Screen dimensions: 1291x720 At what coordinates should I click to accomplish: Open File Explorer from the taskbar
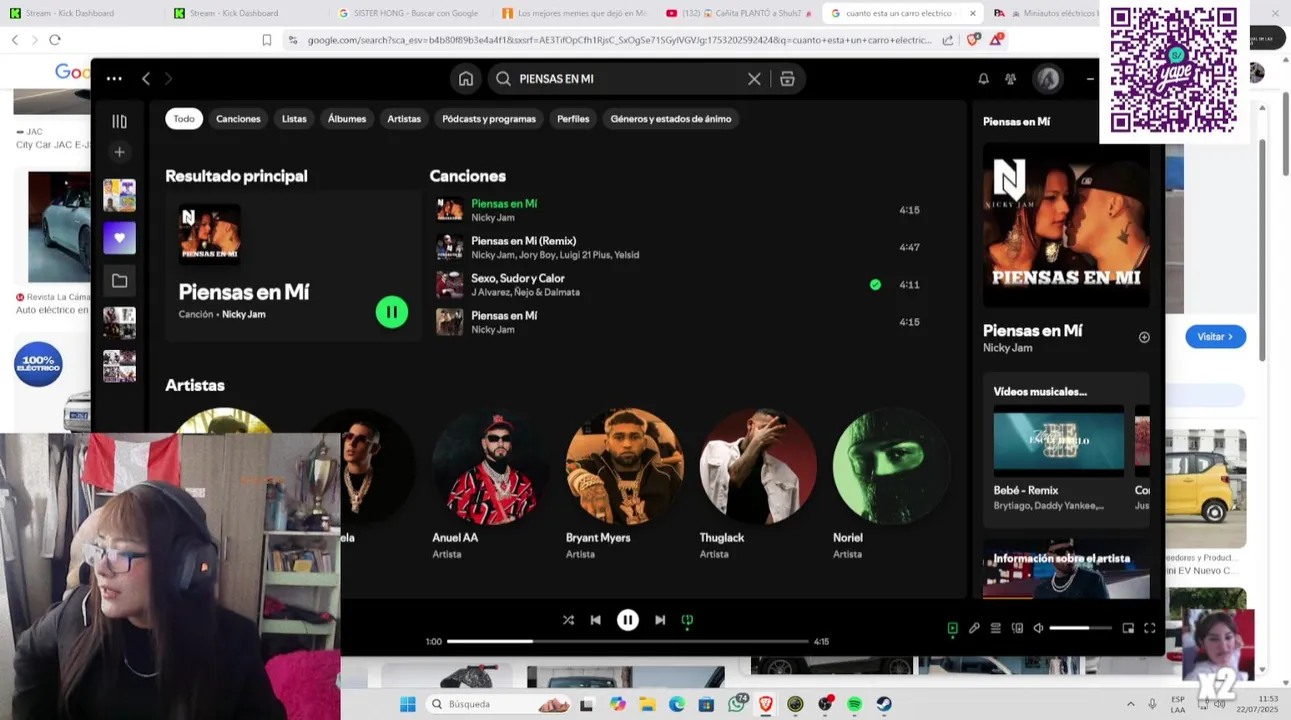(x=647, y=704)
